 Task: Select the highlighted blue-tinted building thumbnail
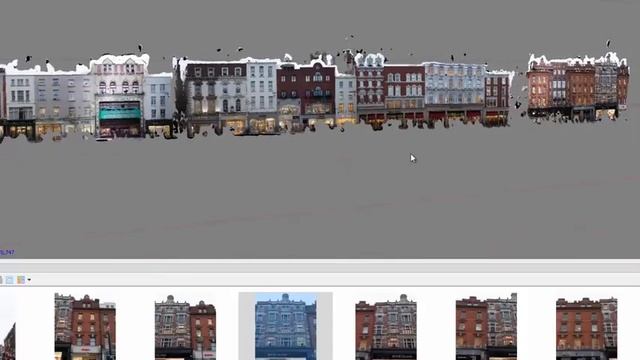[285, 326]
